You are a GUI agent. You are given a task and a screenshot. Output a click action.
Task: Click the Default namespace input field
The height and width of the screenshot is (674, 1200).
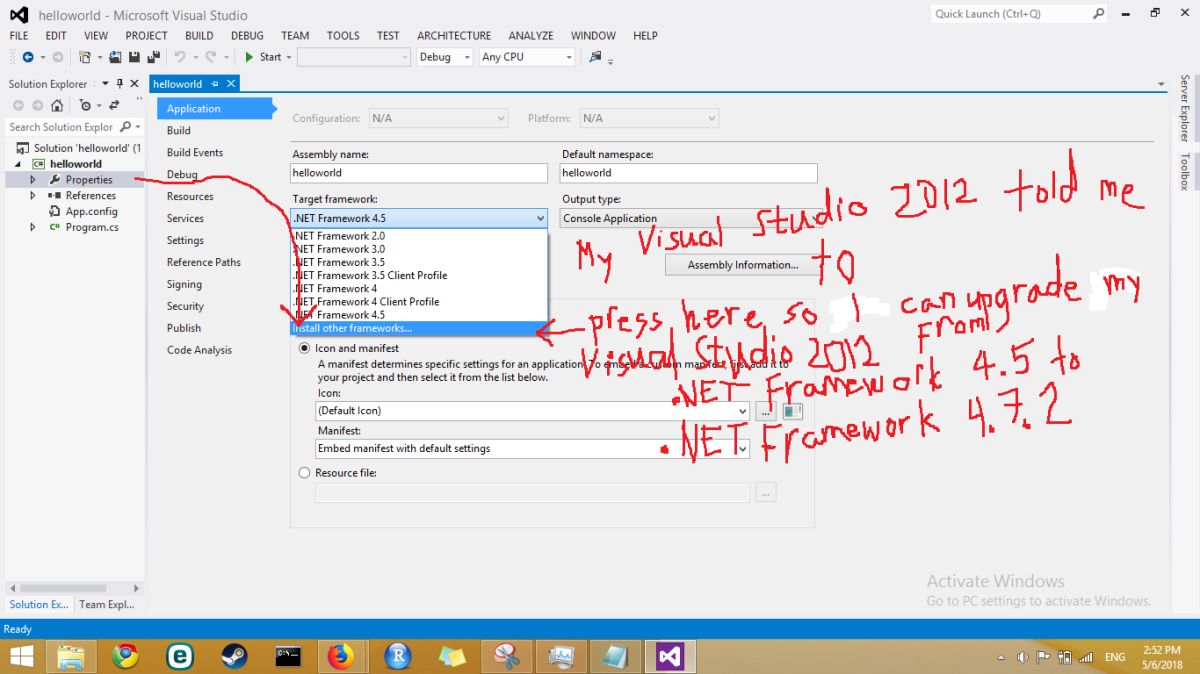coord(689,173)
